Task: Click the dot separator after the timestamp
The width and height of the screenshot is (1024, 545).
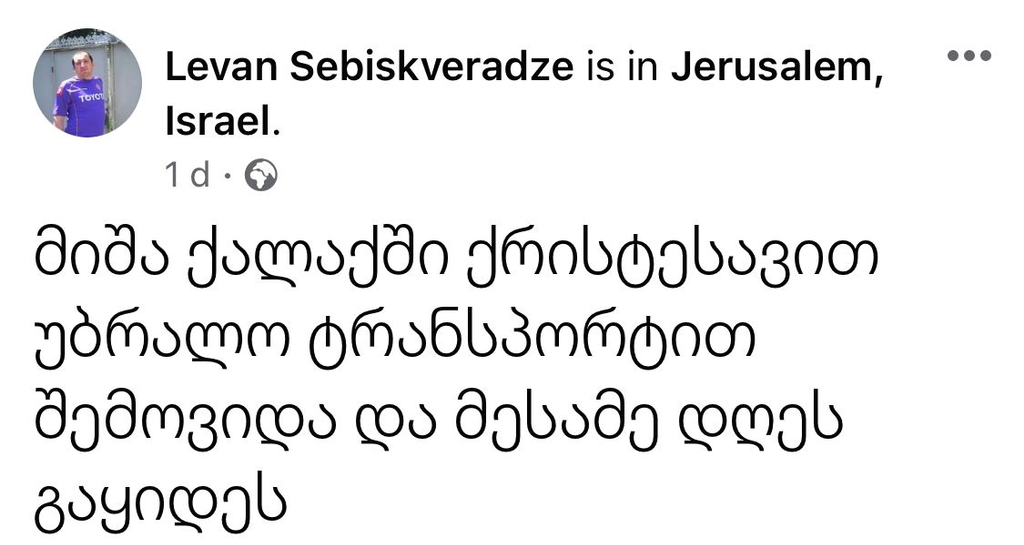Action: pos(228,177)
